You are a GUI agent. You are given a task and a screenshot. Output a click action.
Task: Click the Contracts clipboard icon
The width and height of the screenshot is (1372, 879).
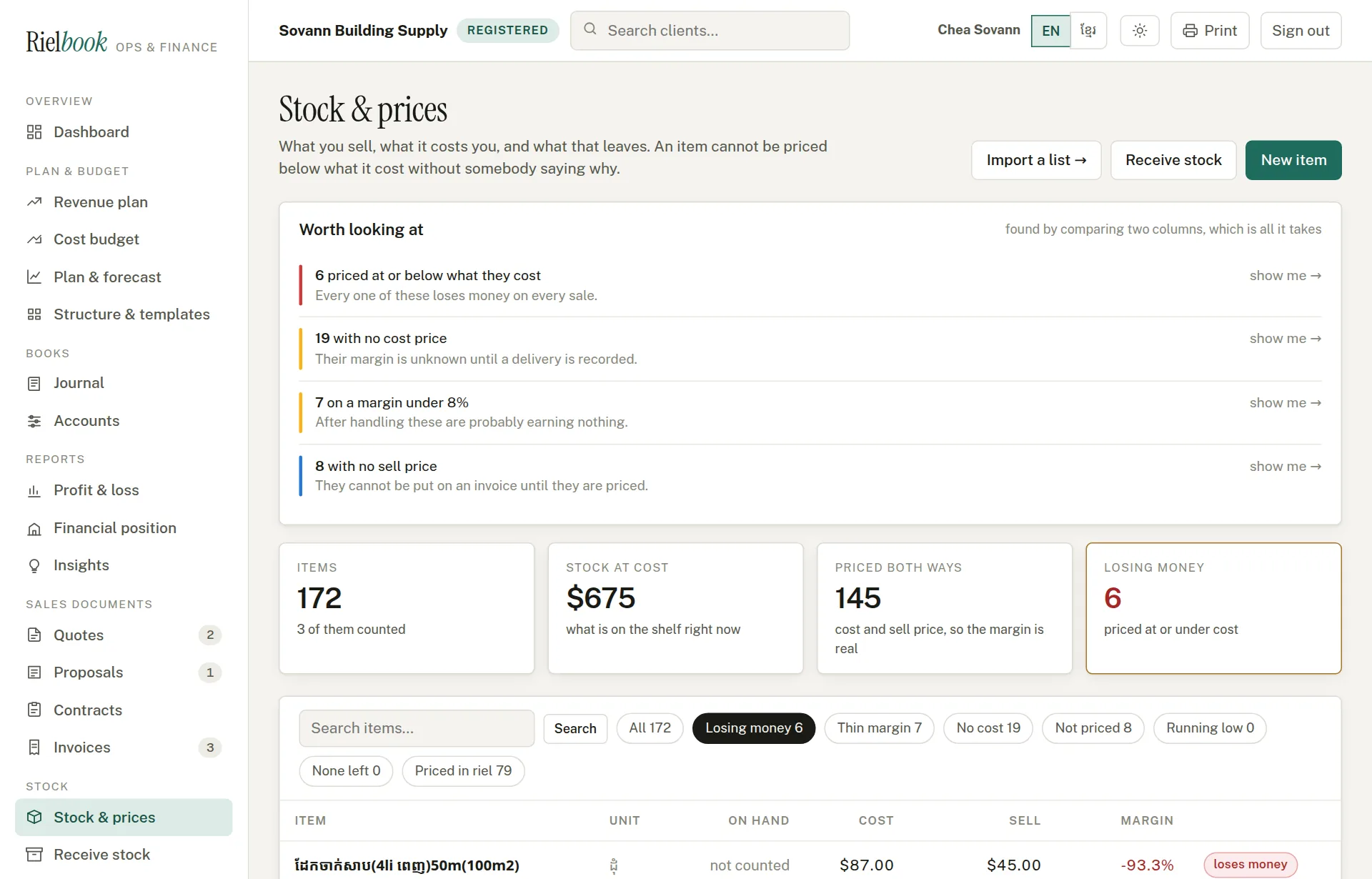[x=34, y=710]
